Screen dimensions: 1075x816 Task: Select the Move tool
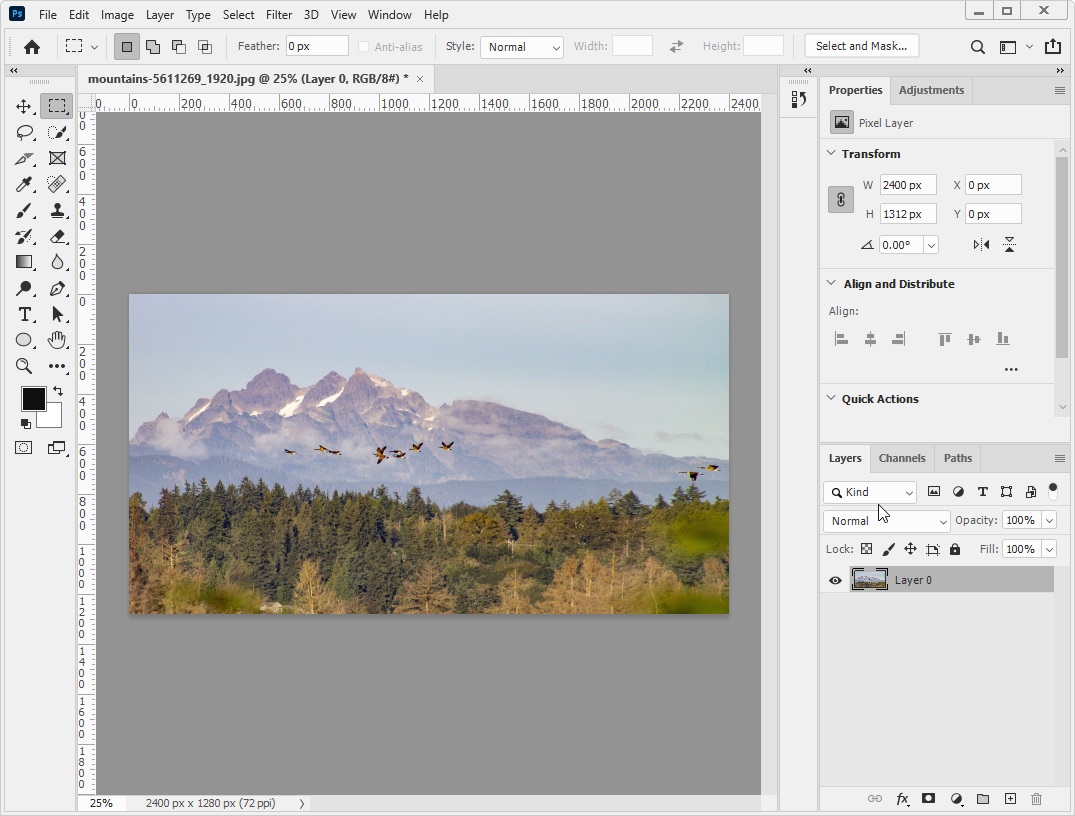24,106
